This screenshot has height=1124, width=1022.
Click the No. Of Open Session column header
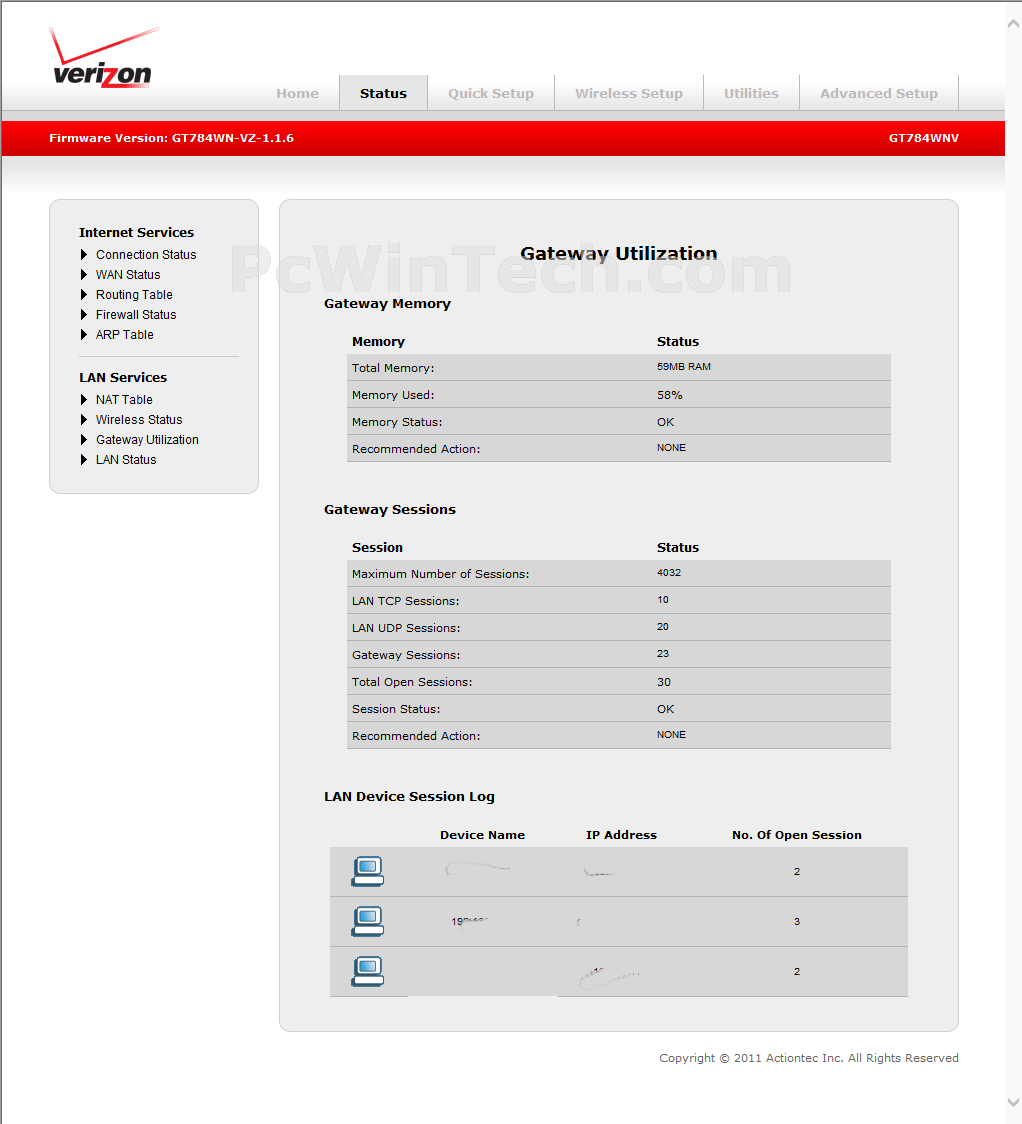point(797,835)
